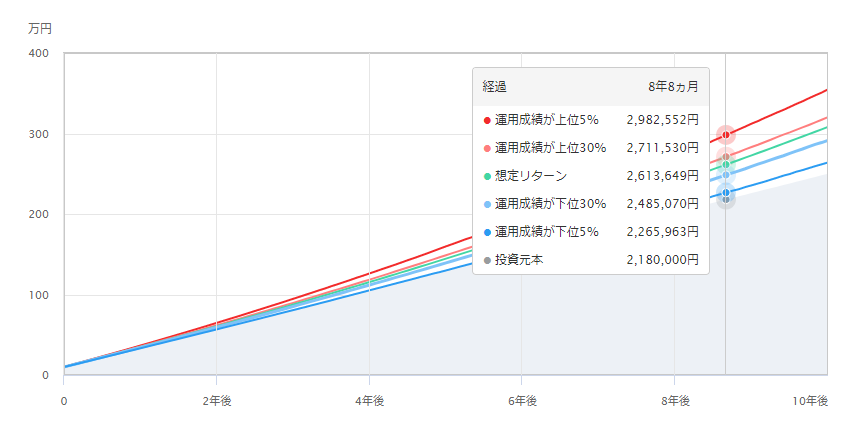Image resolution: width=842 pixels, height=434 pixels.
Task: Click the 4年後 x-axis label
Action: [369, 400]
